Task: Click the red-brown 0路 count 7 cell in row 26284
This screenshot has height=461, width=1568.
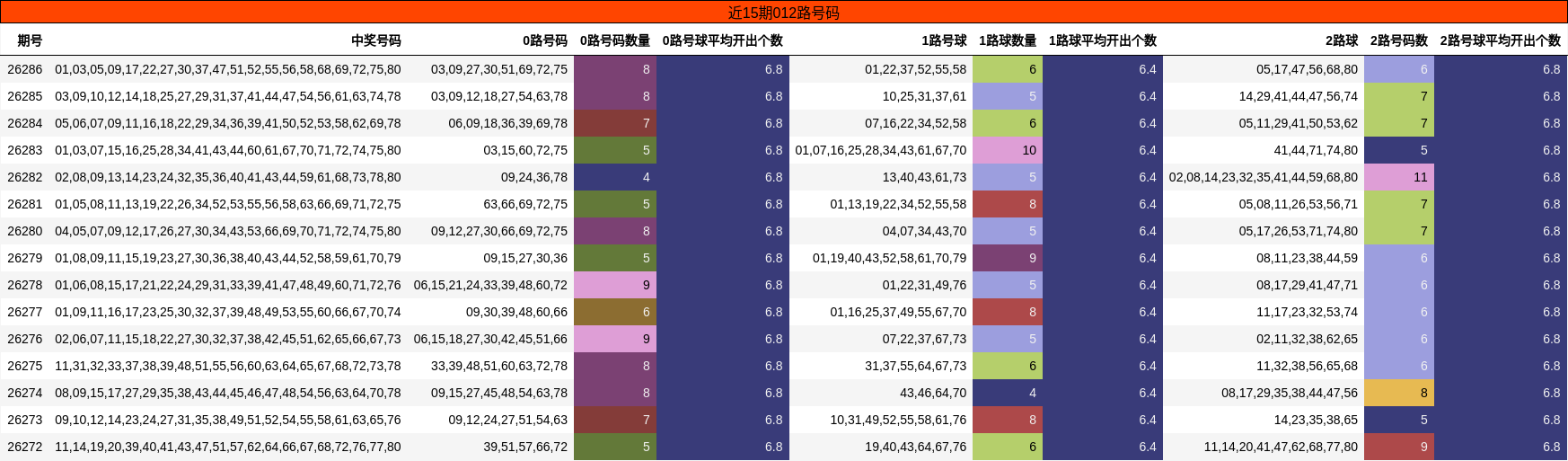Action: (615, 123)
